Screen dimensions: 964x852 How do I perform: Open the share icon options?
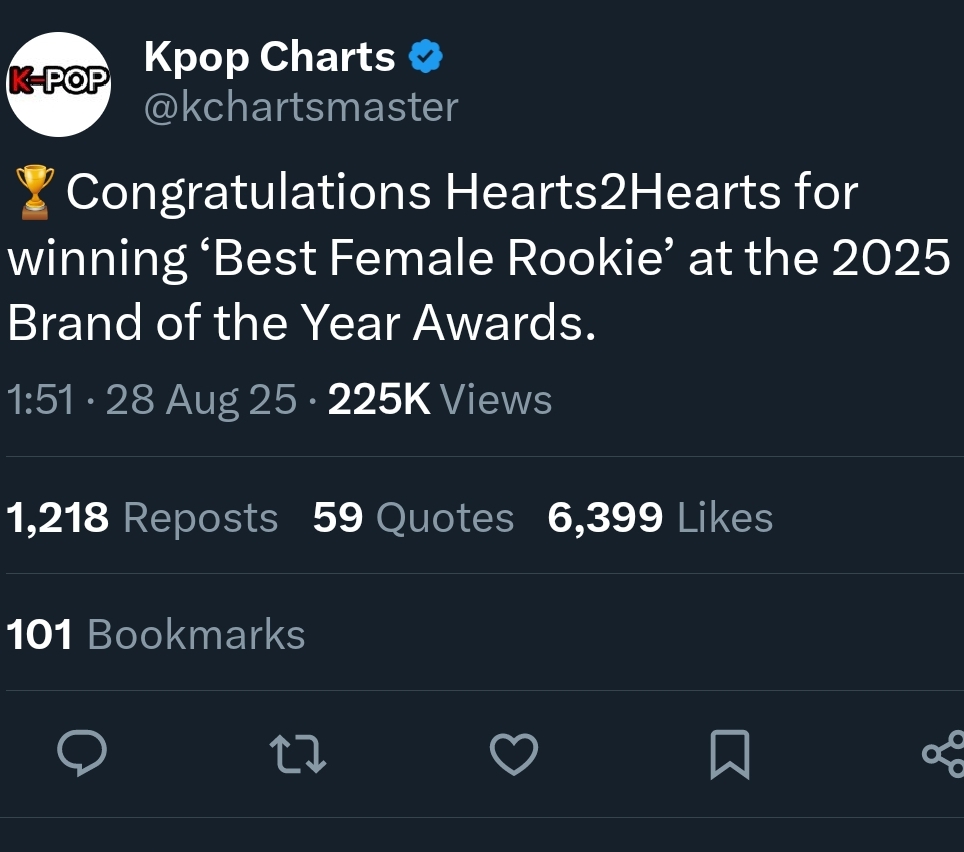(x=943, y=755)
